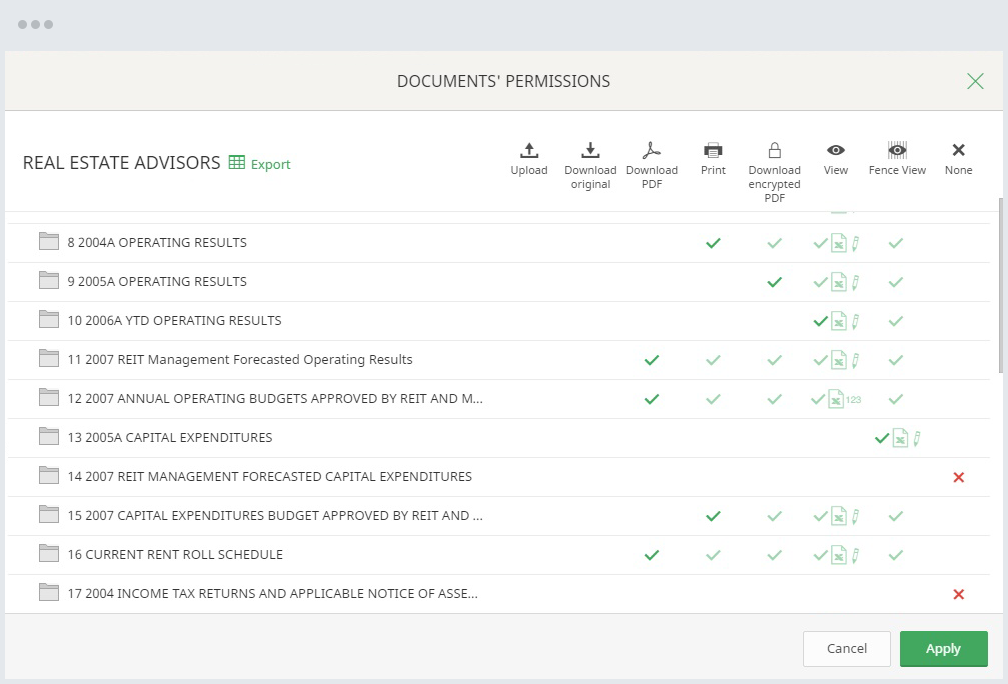Click the Download encrypted PDF lock icon
The height and width of the screenshot is (684, 1008).
[x=774, y=151]
